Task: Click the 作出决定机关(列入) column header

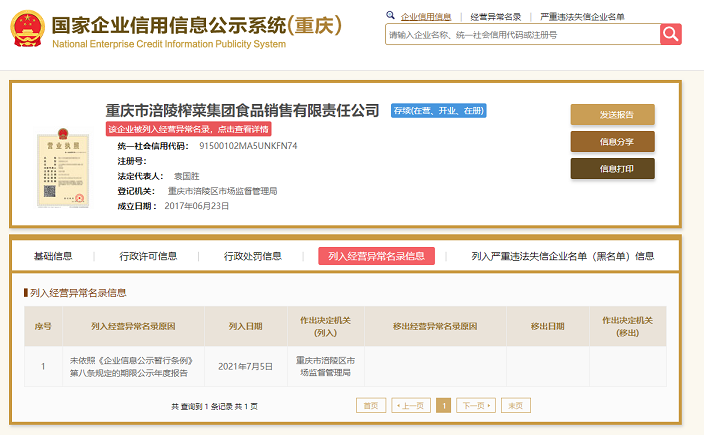Action: pyautogui.click(x=326, y=326)
